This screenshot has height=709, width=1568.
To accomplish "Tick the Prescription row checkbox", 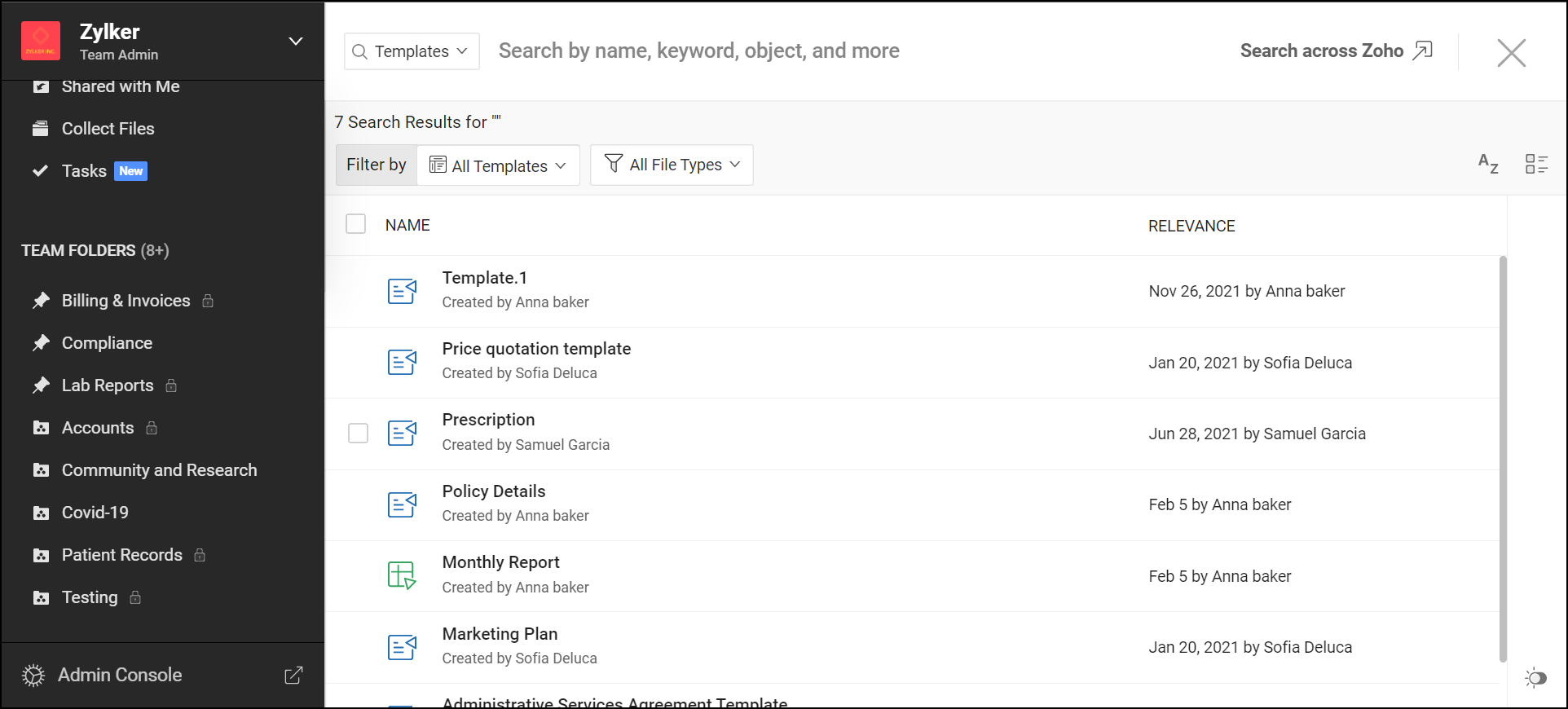I will pos(358,433).
